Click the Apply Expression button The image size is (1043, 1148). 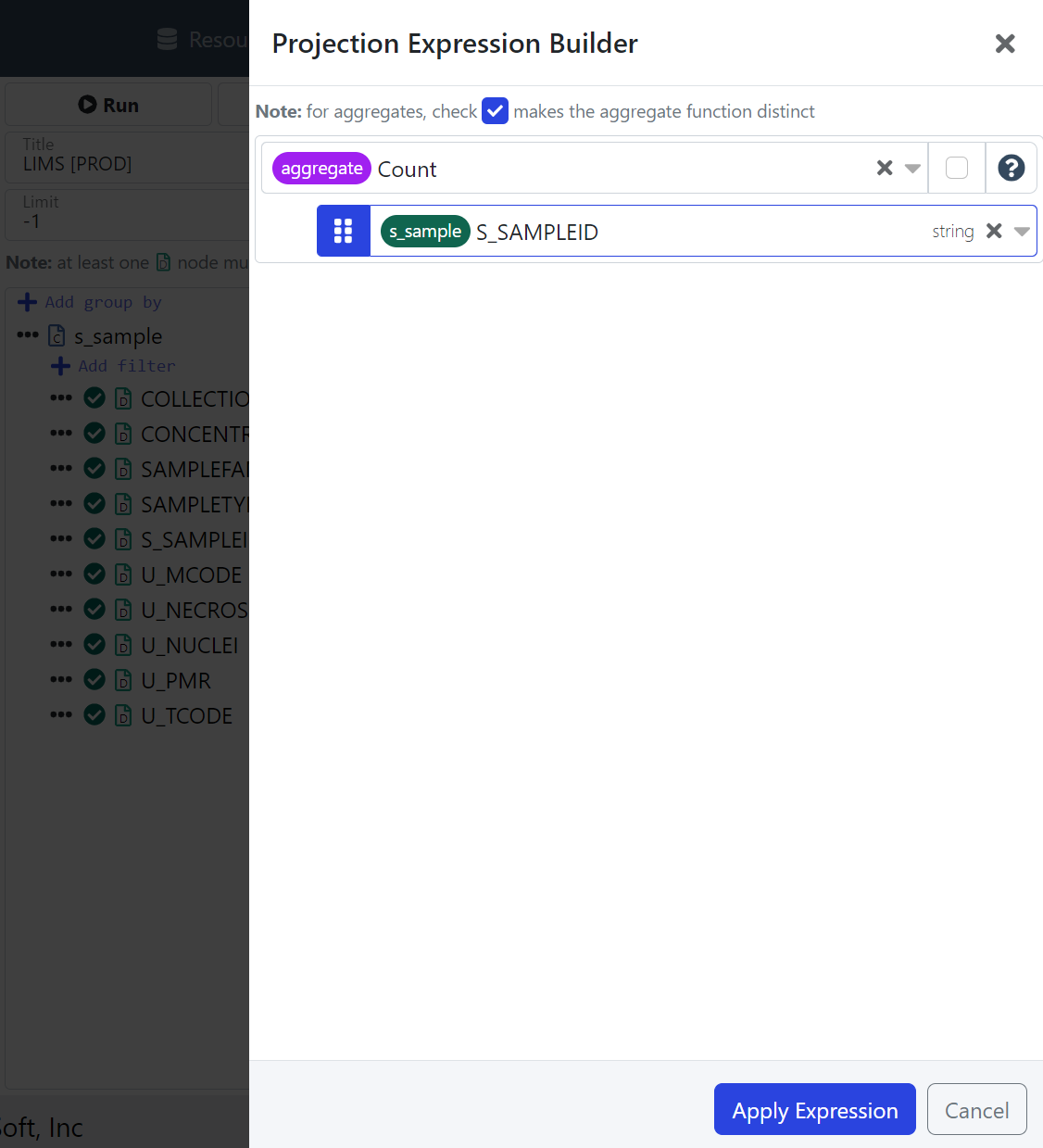coord(814,1109)
